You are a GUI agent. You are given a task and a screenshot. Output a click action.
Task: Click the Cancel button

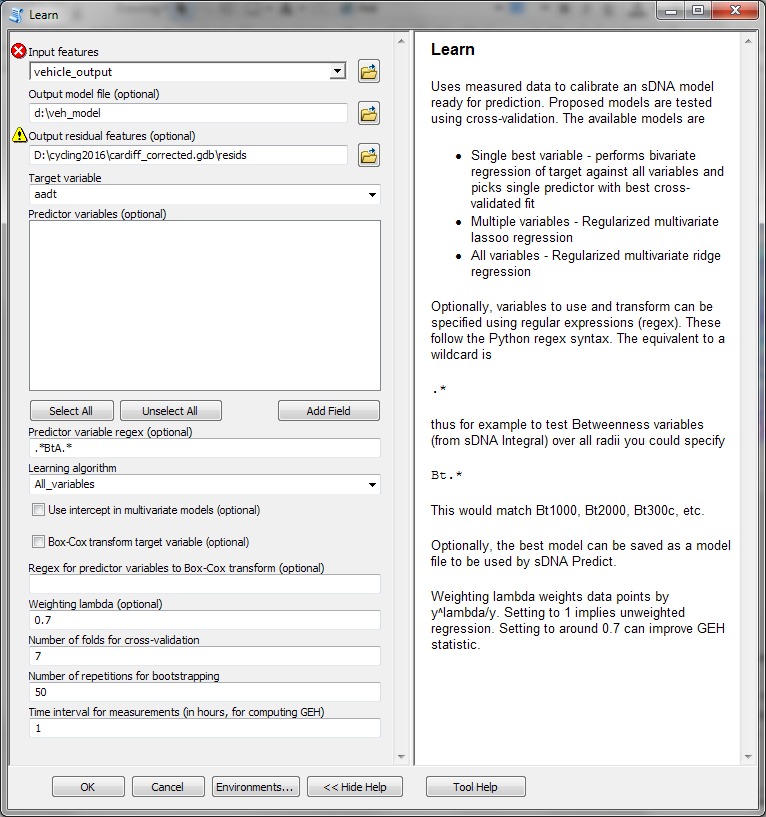[168, 787]
